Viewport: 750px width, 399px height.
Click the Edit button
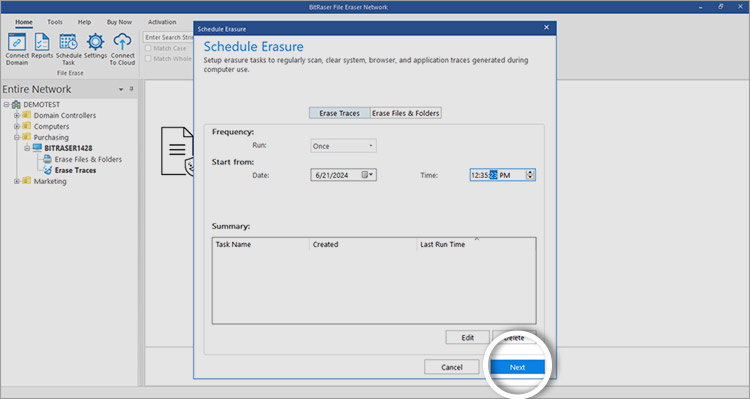(467, 338)
